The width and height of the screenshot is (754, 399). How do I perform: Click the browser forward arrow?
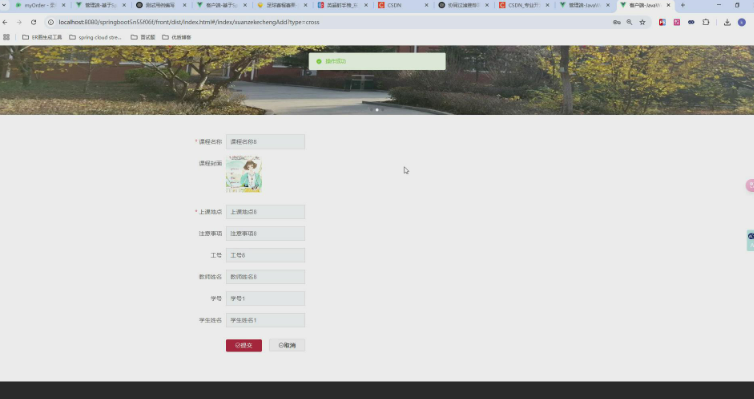19,22
